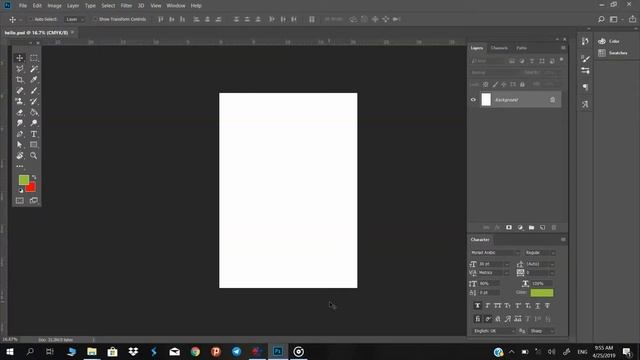This screenshot has height=360, width=640.
Task: Open the Window menu
Action: 176,6
